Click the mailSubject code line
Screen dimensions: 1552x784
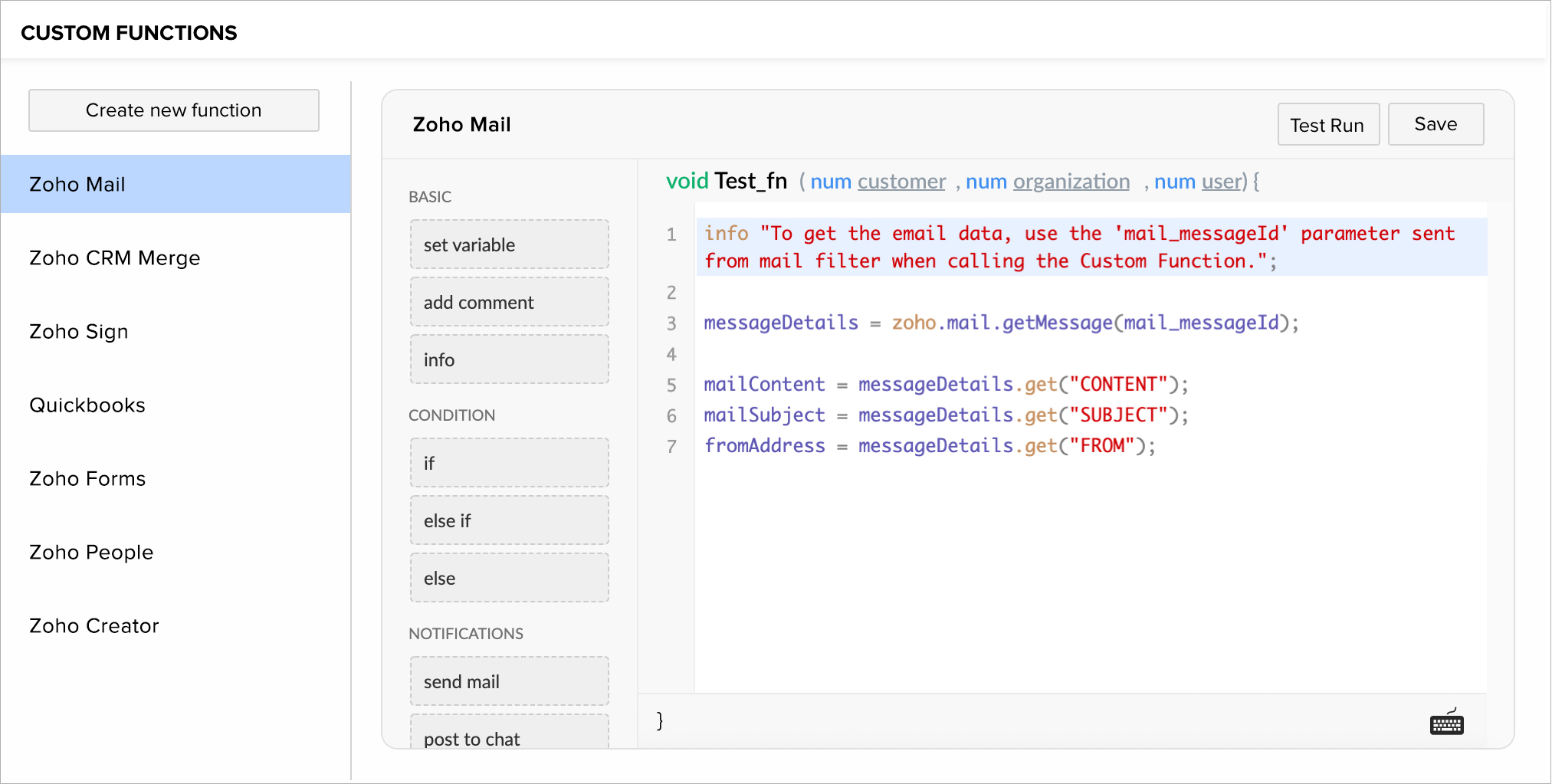pyautogui.click(x=946, y=415)
